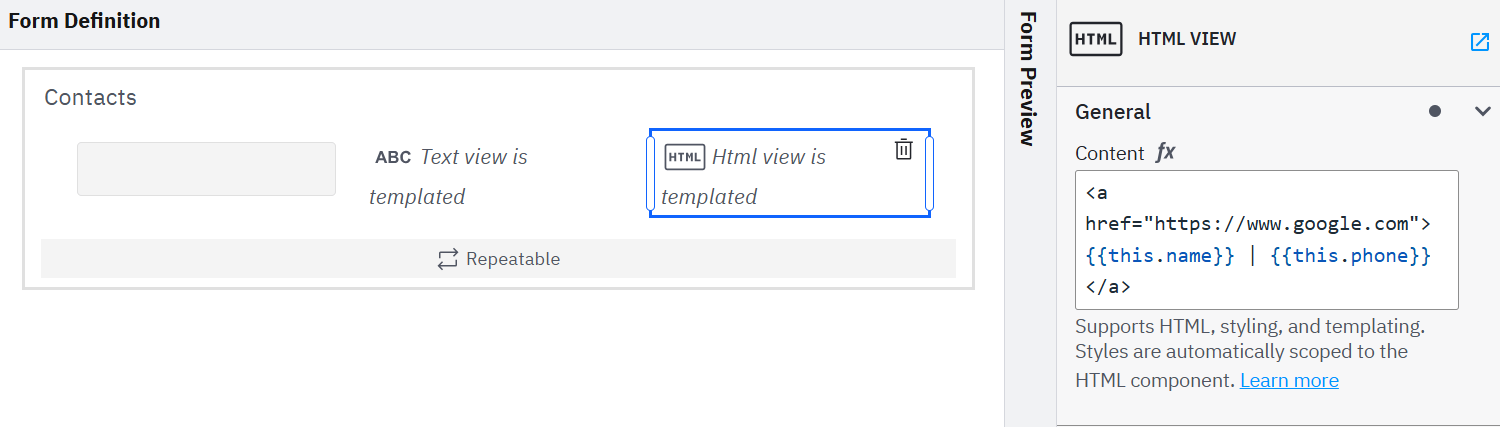This screenshot has height=427, width=1500.
Task: Open the Form Preview side panel
Action: tap(1027, 80)
